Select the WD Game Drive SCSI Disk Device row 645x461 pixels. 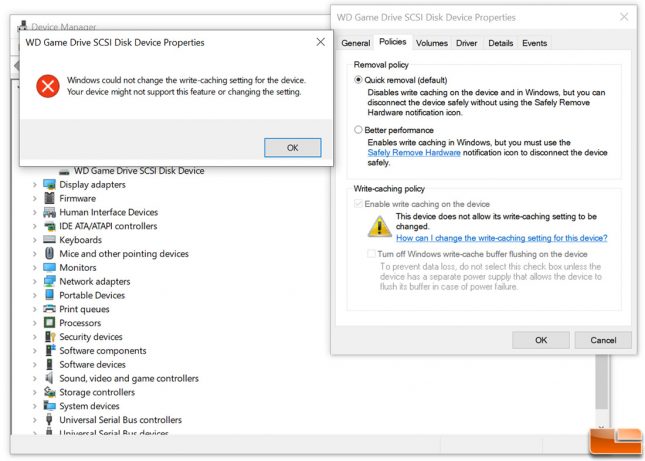pos(132,171)
